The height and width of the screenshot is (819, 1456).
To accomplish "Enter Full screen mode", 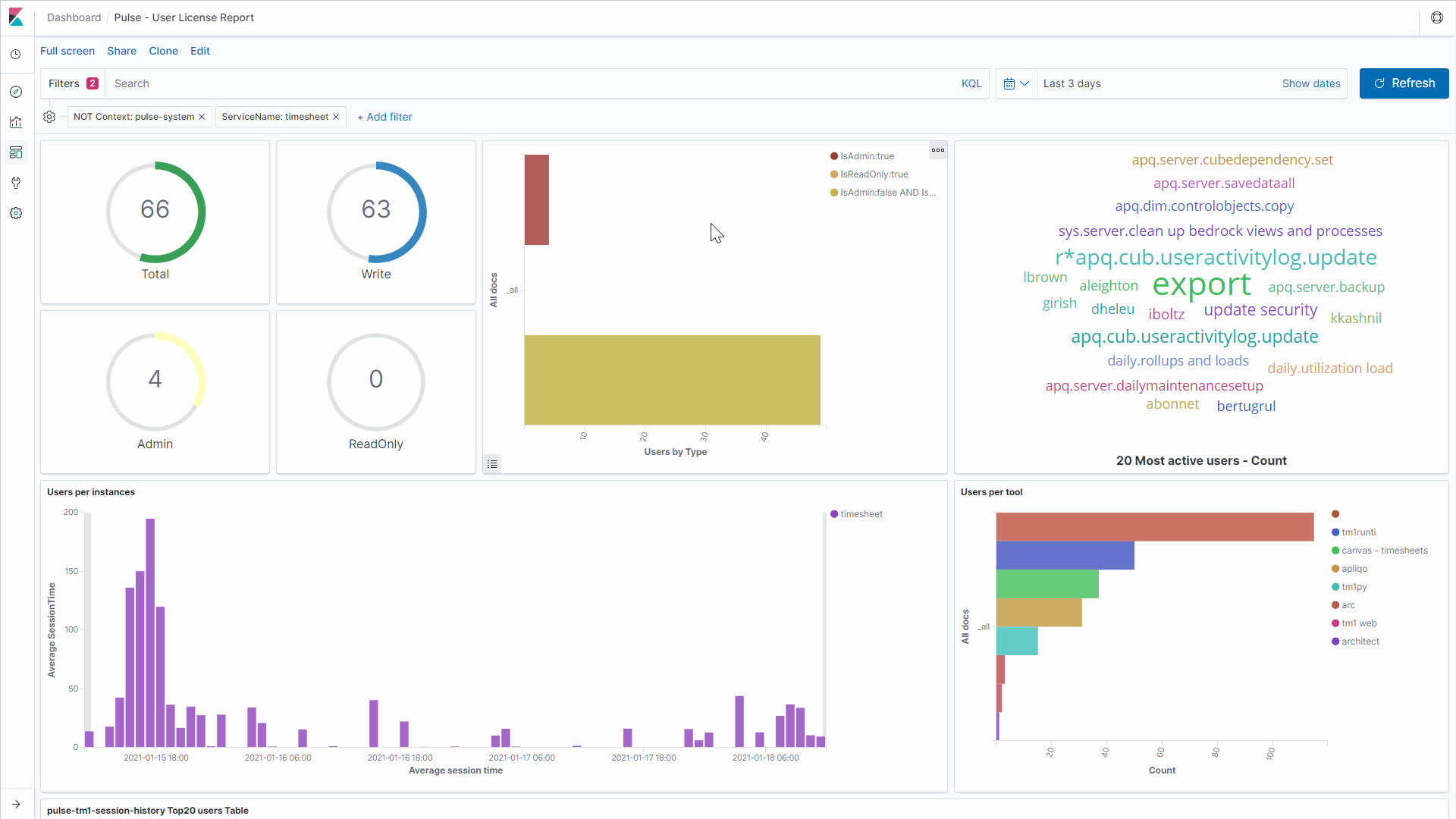I will [x=67, y=51].
